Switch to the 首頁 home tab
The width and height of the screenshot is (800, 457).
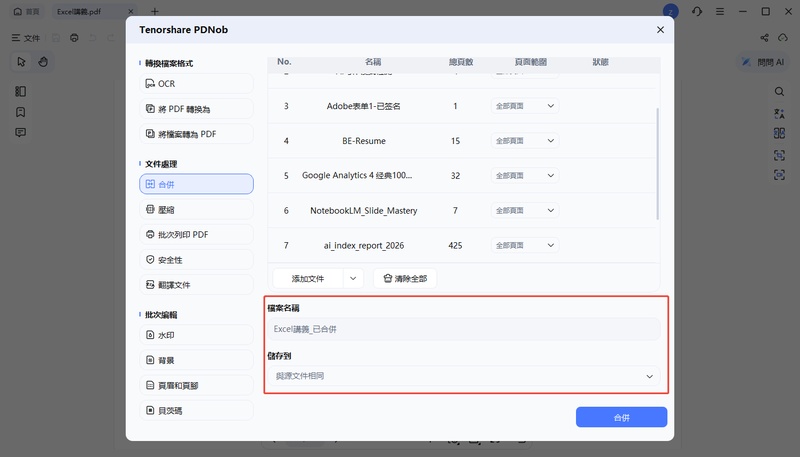tap(27, 11)
